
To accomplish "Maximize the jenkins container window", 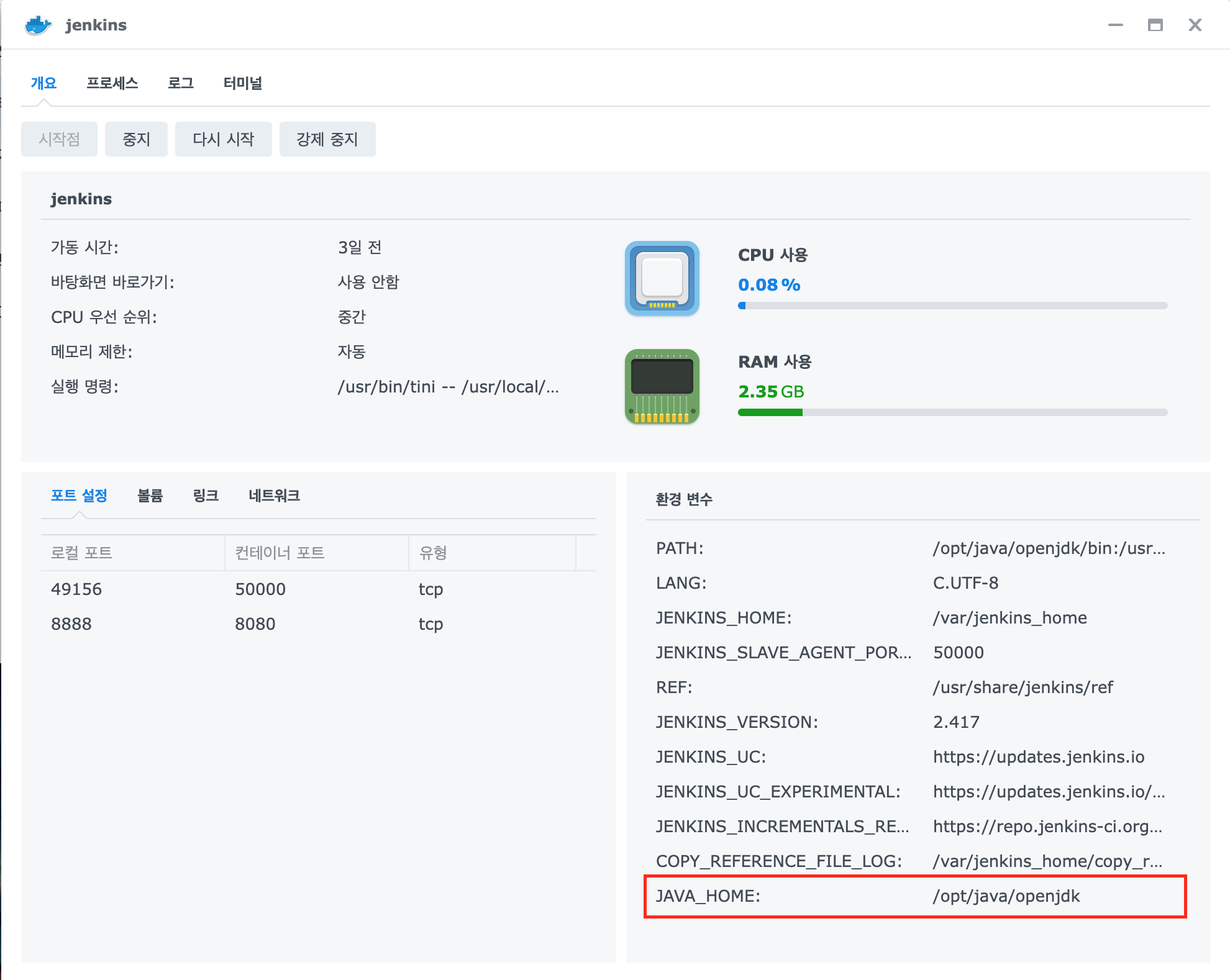I will click(x=1155, y=25).
